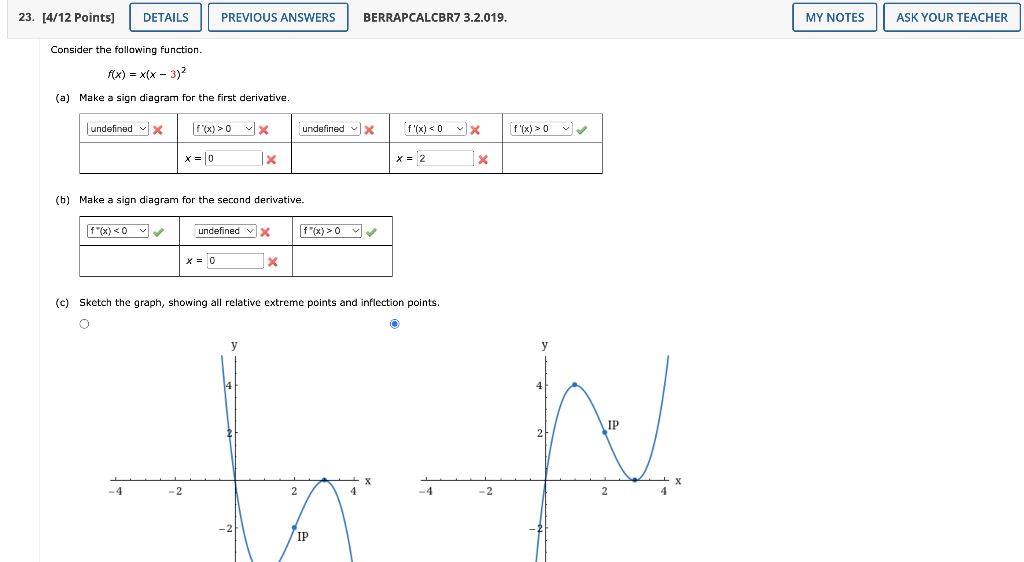Viewport: 1024px width, 562px height.
Task: Open the f '(x) < 0 dropdown in part (a)
Action: click(x=435, y=129)
